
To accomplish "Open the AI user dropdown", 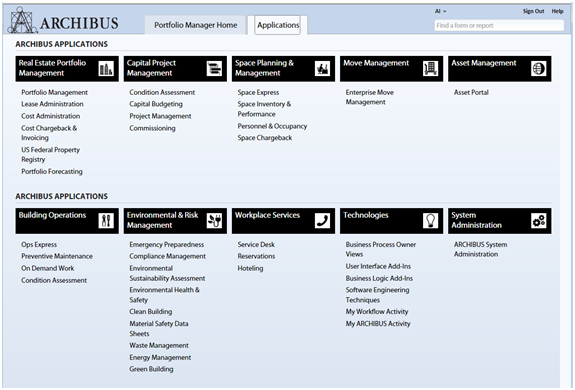I will 440,11.
